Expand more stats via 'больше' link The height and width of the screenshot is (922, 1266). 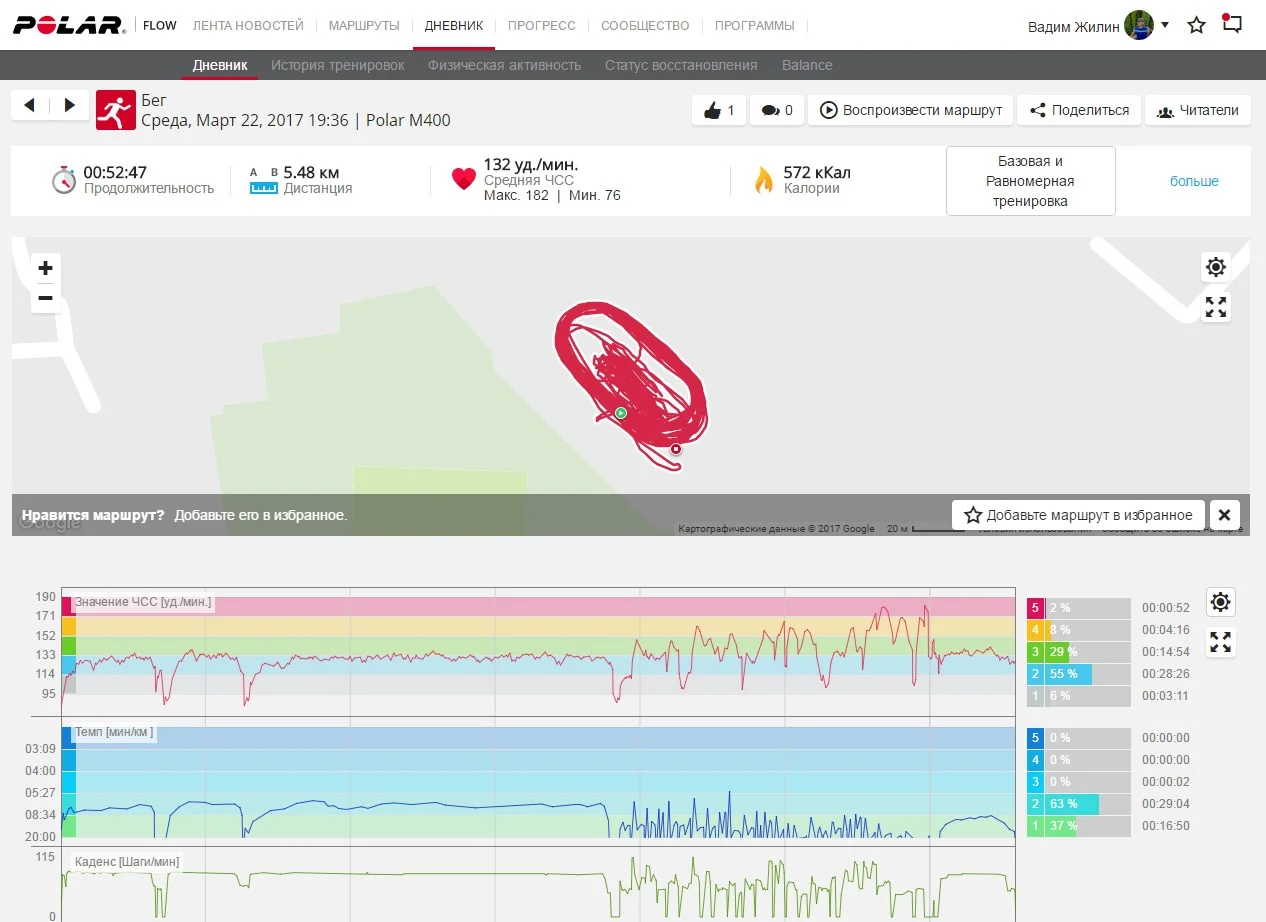[1194, 181]
